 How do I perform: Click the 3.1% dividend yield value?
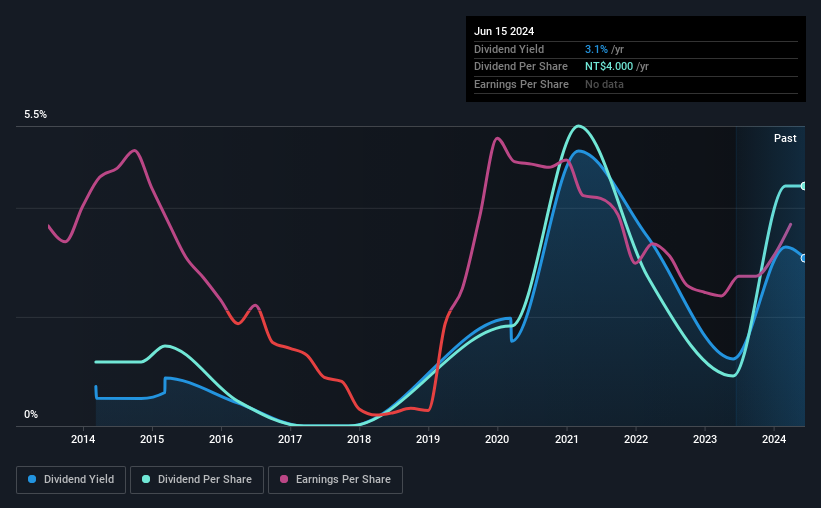tap(596, 49)
